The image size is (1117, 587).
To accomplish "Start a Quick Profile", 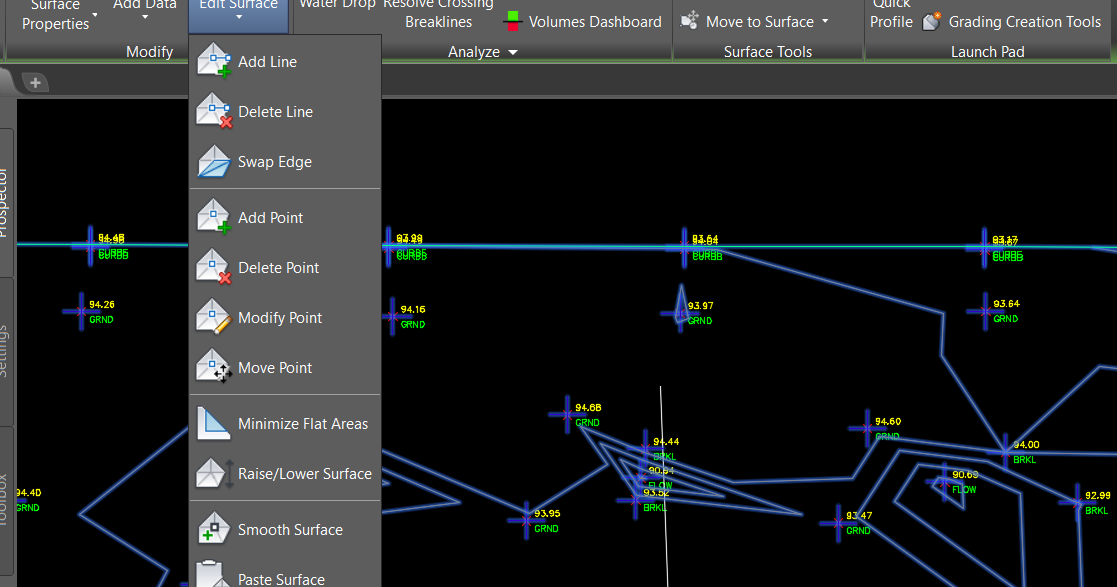I will 890,14.
